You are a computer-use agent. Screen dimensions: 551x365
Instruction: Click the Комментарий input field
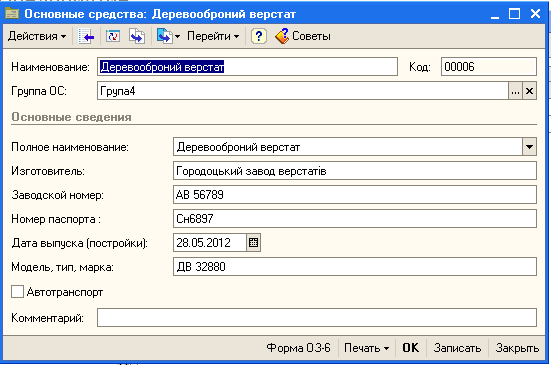point(317,318)
